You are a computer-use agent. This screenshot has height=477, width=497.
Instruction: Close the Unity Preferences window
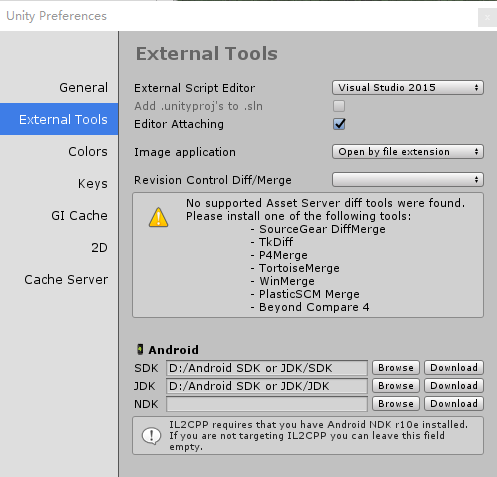click(x=487, y=17)
